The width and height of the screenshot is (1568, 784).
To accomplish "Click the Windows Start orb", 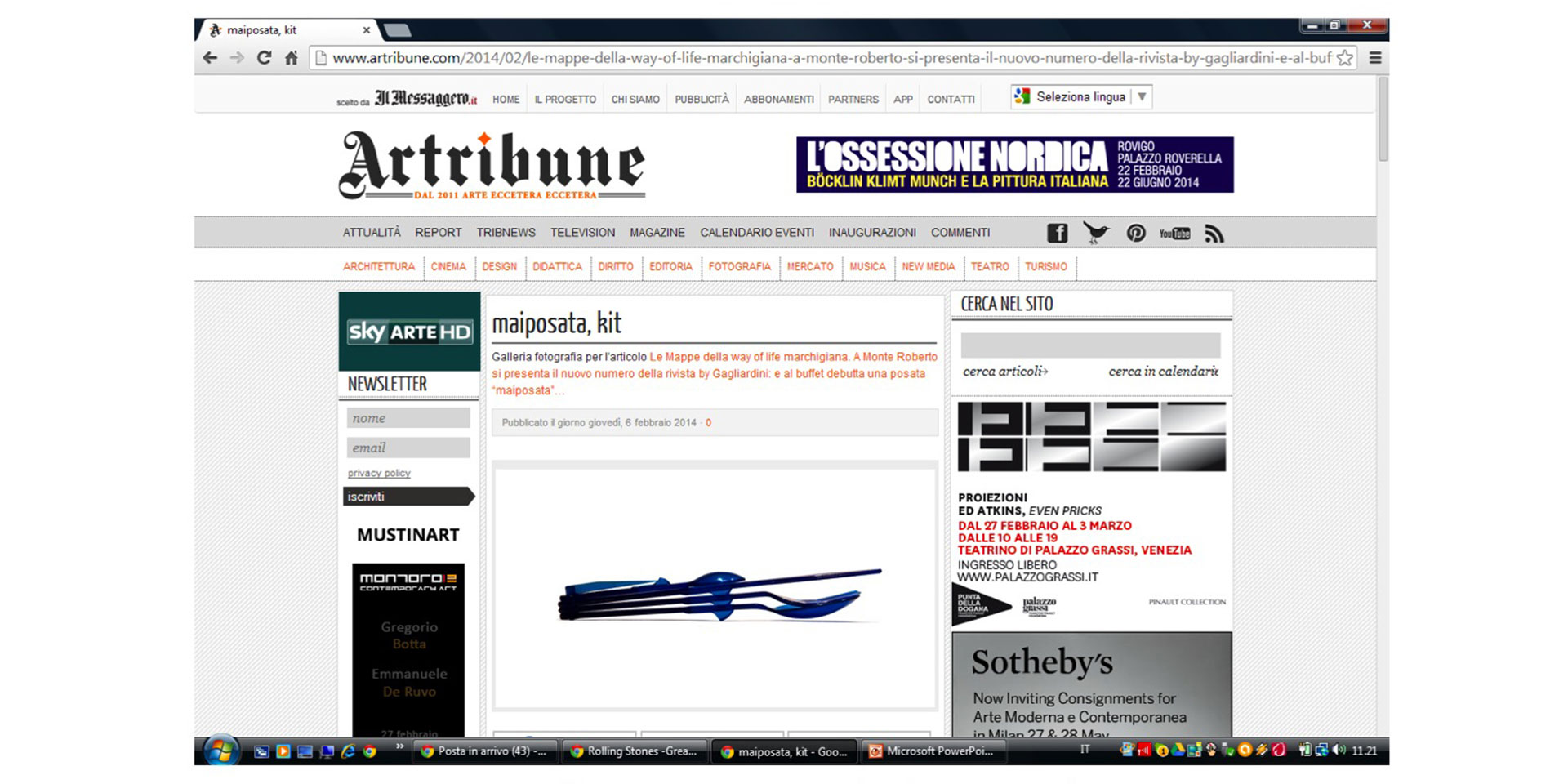I will [221, 751].
